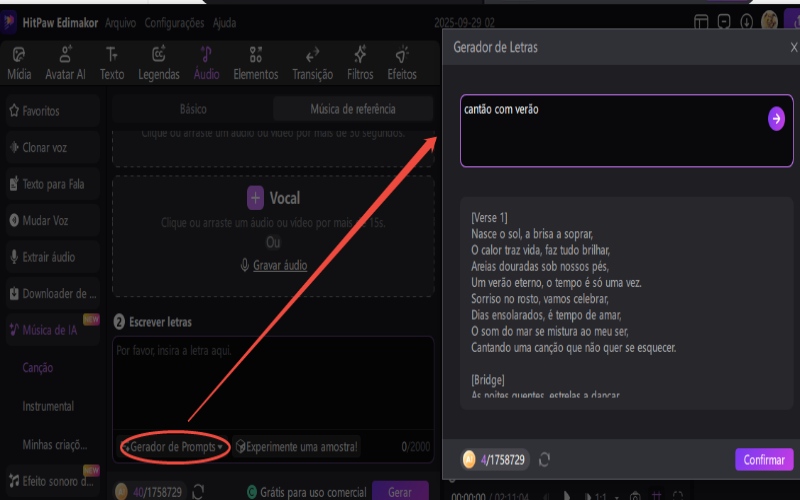The height and width of the screenshot is (500, 800).
Task: Open Minhas criaç... sub-item
Action: (55, 445)
